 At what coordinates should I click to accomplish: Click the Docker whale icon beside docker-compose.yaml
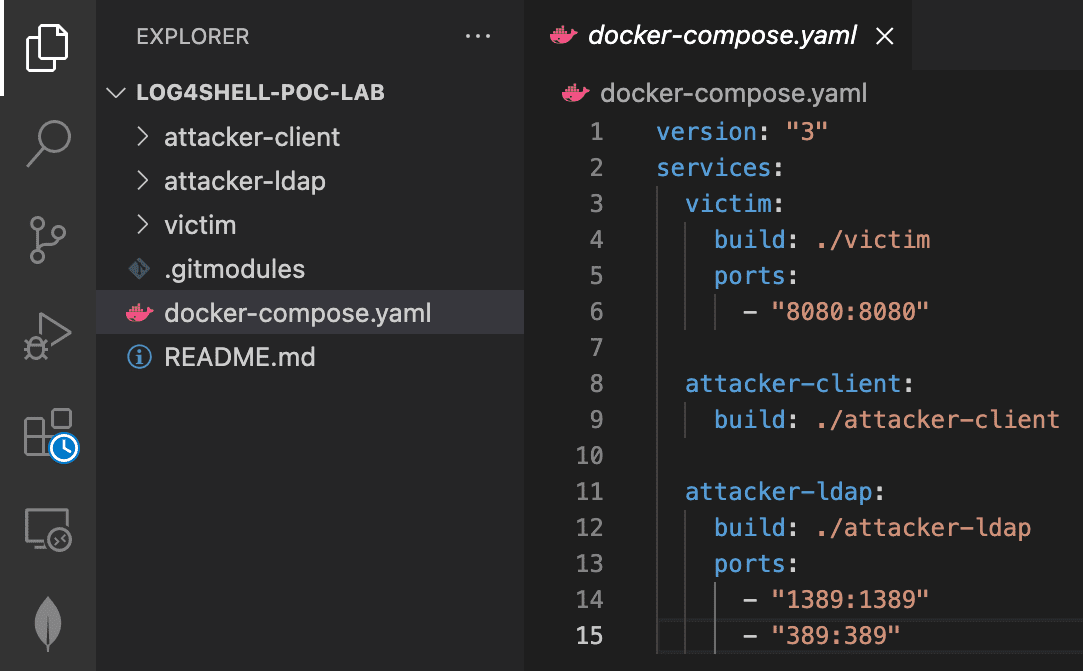pos(140,312)
